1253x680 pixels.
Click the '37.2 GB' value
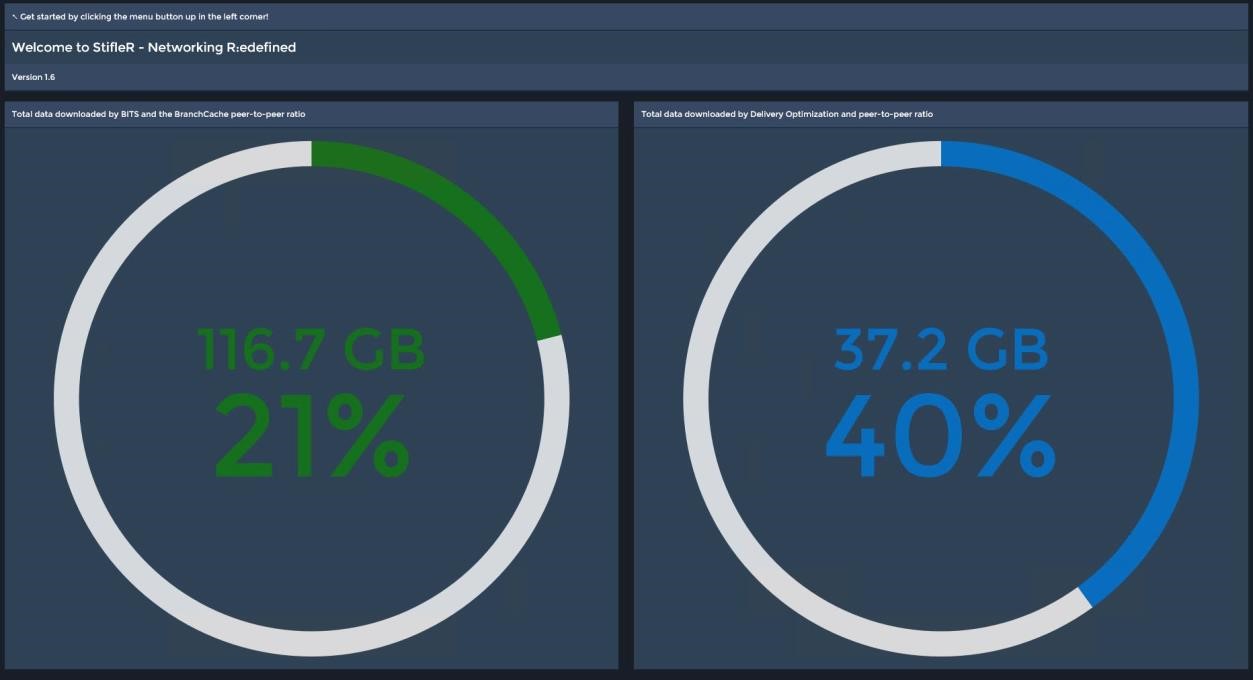941,350
